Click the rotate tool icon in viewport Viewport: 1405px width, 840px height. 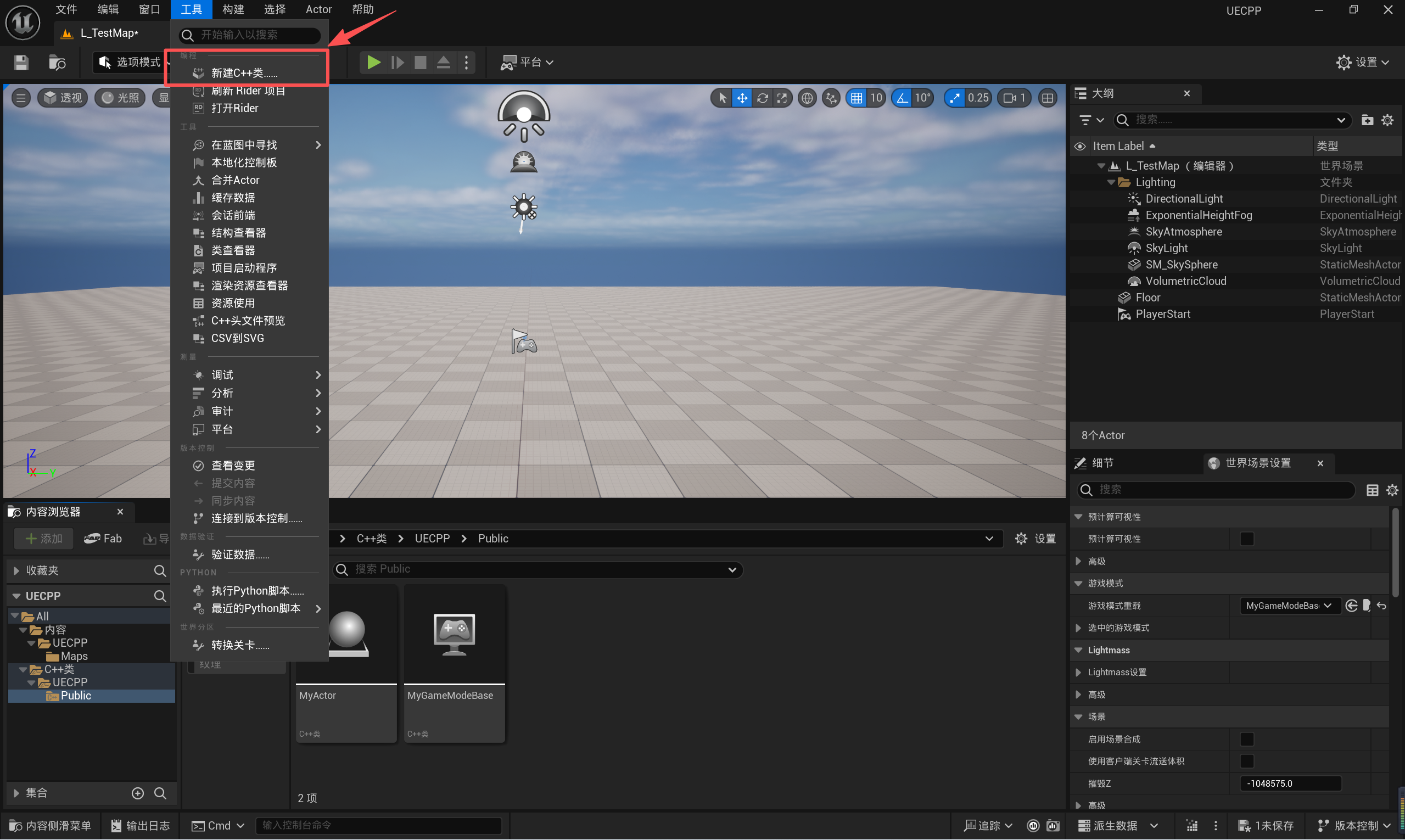(762, 98)
